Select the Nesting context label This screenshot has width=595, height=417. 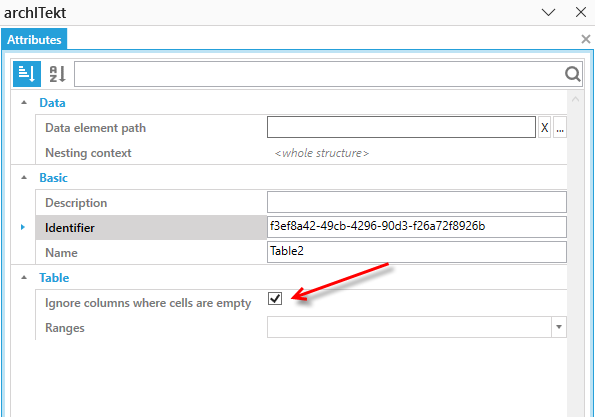coord(88,153)
